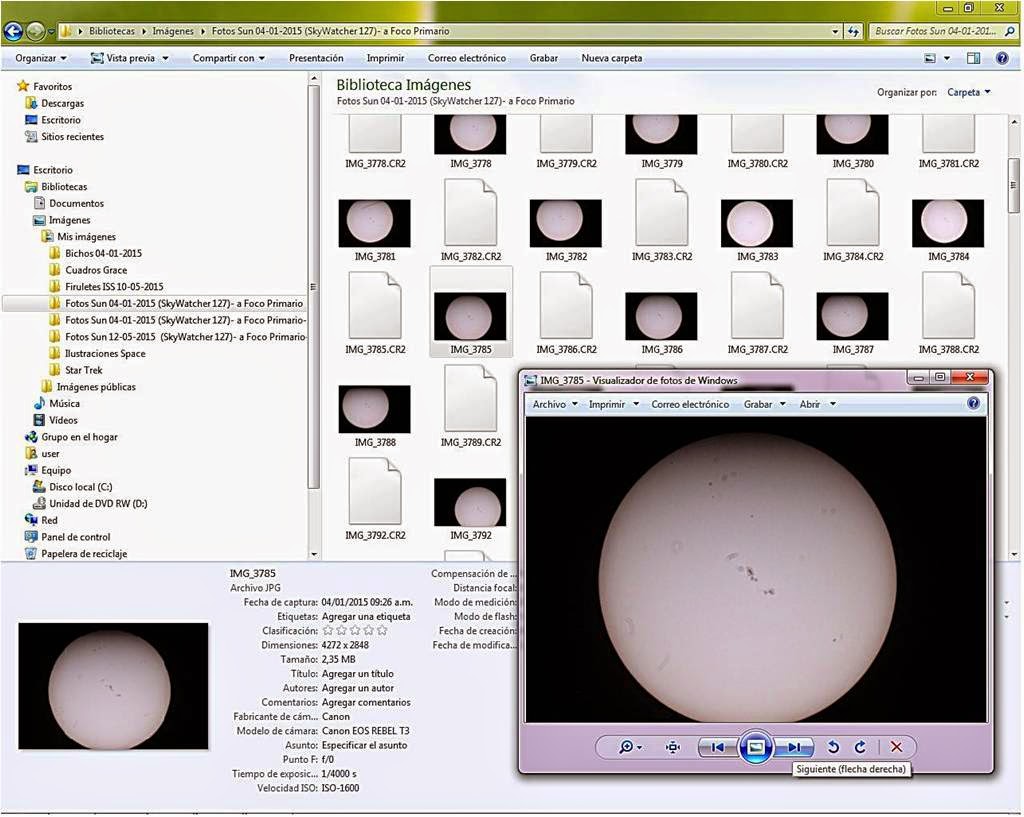The width and height of the screenshot is (1024, 817).
Task: Select the Música library
Action: 64,404
